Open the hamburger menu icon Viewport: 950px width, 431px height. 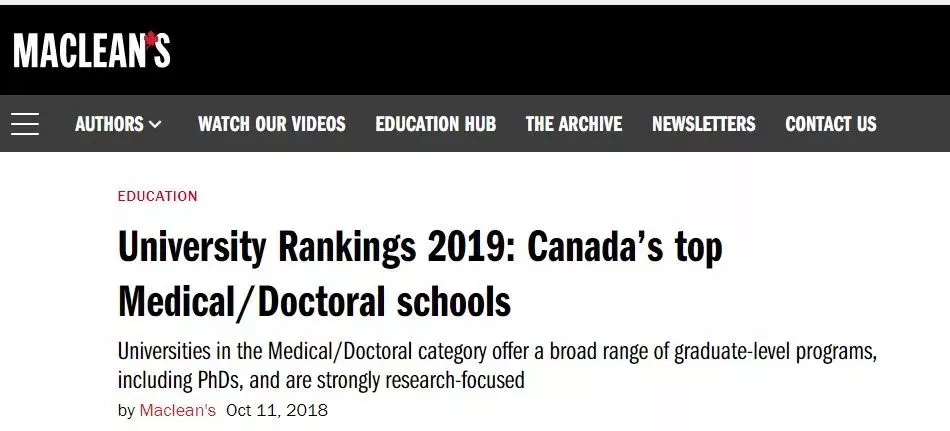click(25, 124)
